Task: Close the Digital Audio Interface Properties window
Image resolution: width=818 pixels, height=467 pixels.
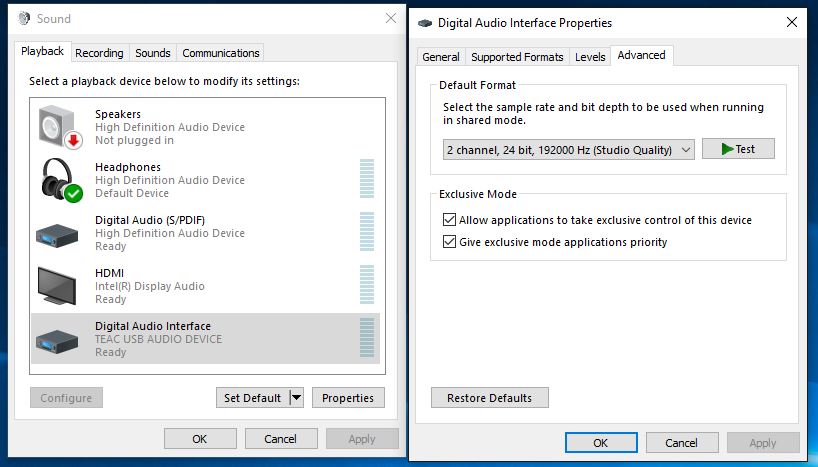Action: 791,22
